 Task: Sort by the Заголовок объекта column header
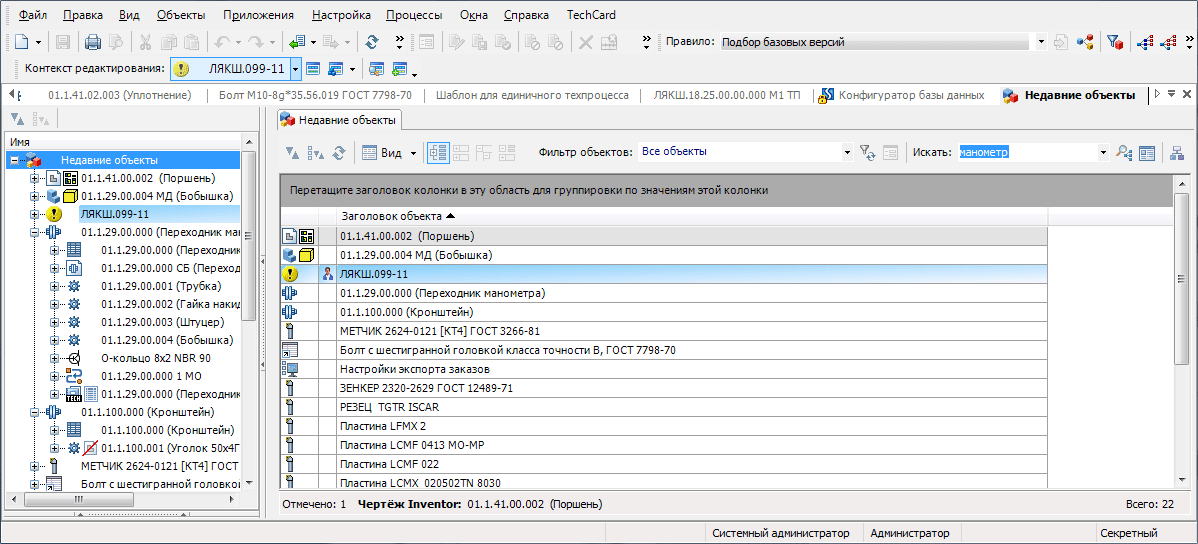[397, 216]
